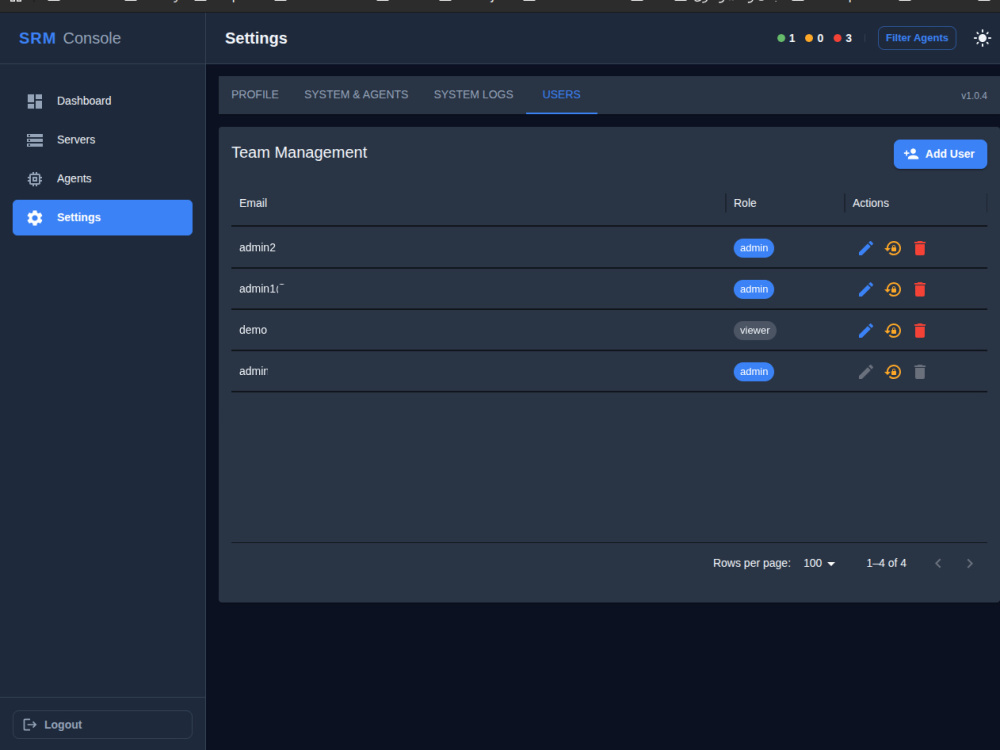This screenshot has width=1000, height=750.
Task: Open Agents page in sidebar
Action: tap(103, 179)
